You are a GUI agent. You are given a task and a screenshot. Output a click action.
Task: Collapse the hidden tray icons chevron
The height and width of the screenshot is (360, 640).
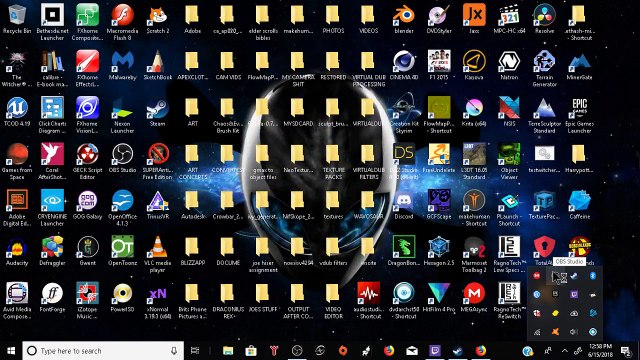(x=564, y=351)
